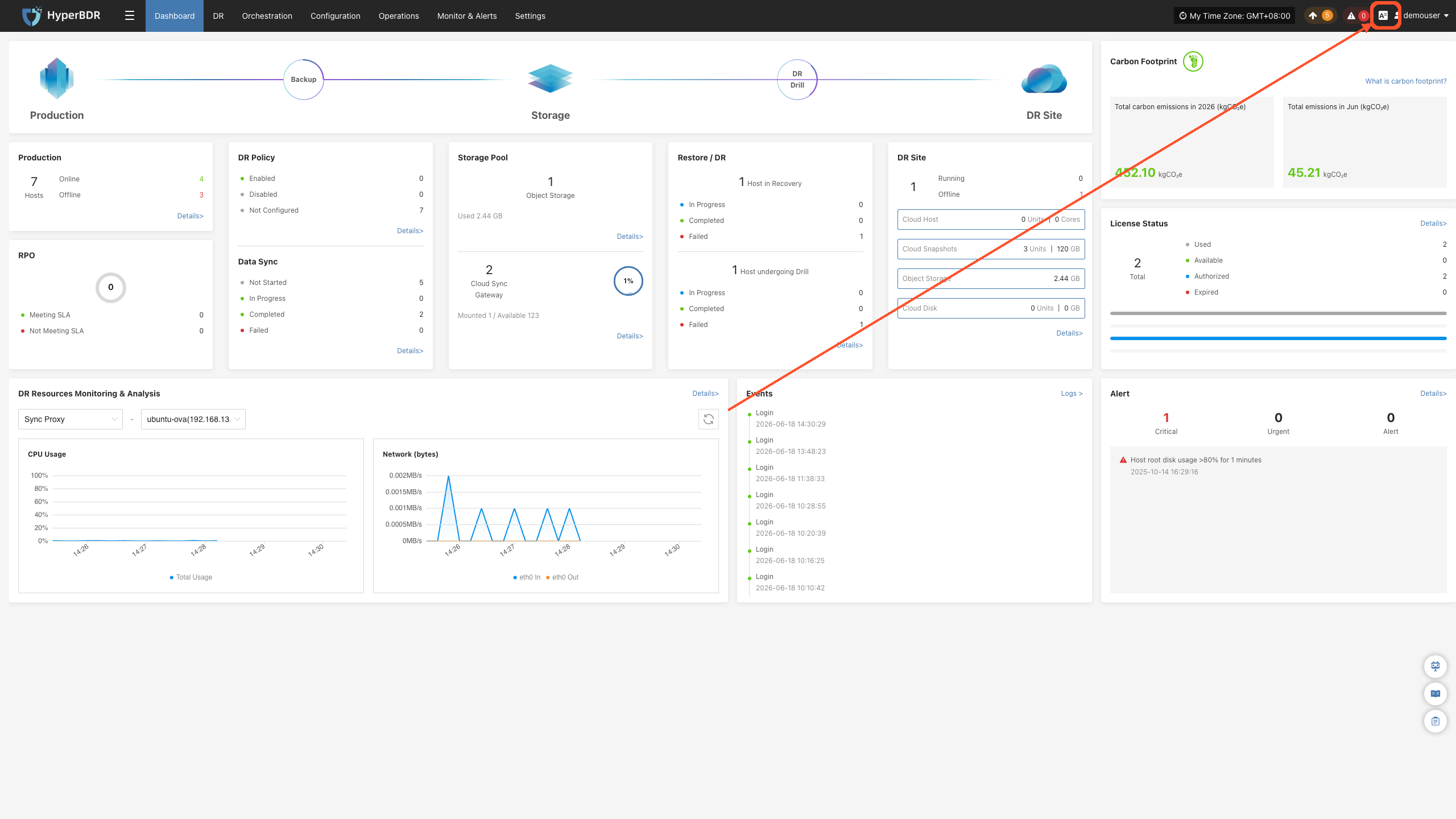Click the Cloud Snapshots resource box
Viewport: 1456px width, 819px height.
991,249
